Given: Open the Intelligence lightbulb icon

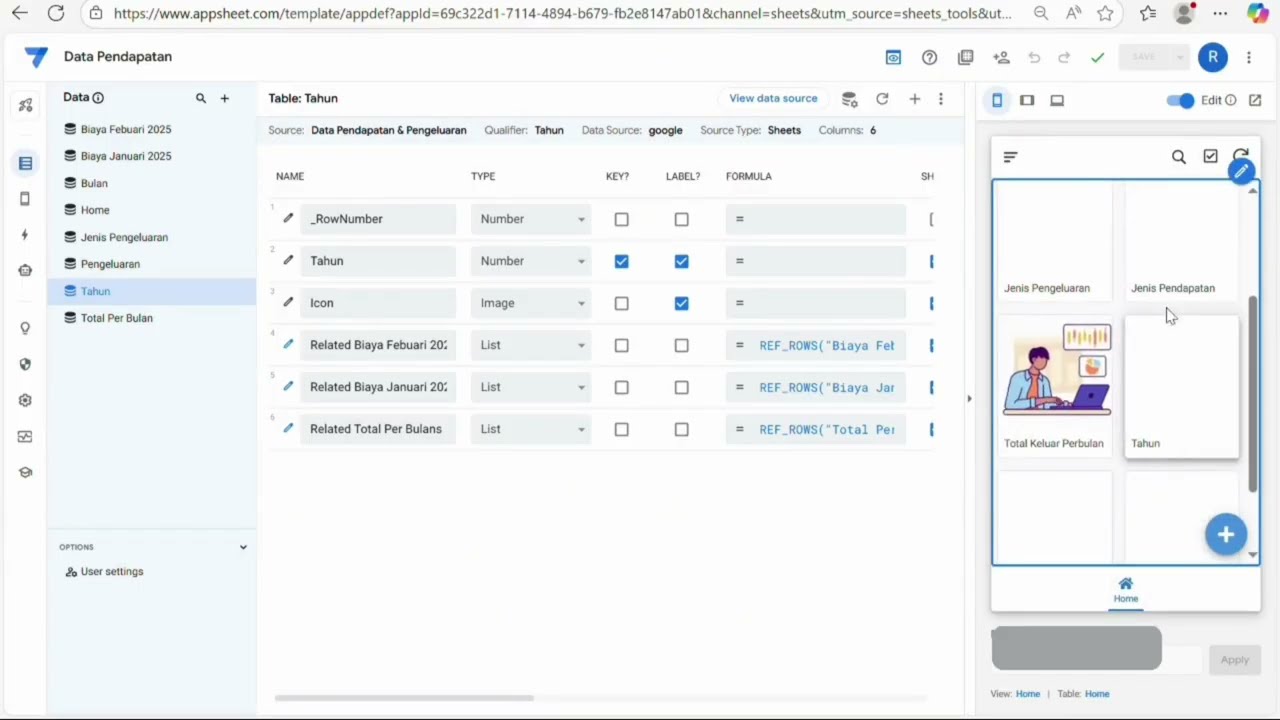Looking at the screenshot, I should click(x=25, y=328).
